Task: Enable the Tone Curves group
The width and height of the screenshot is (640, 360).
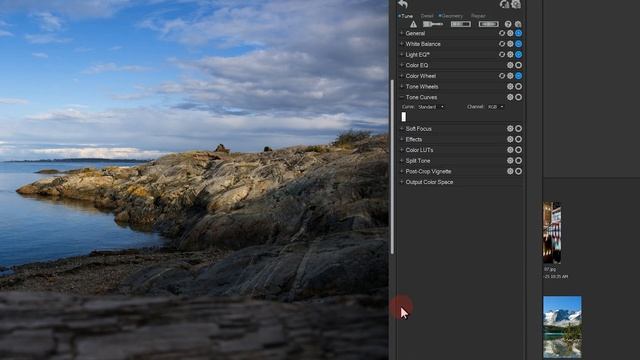Action: [x=518, y=97]
